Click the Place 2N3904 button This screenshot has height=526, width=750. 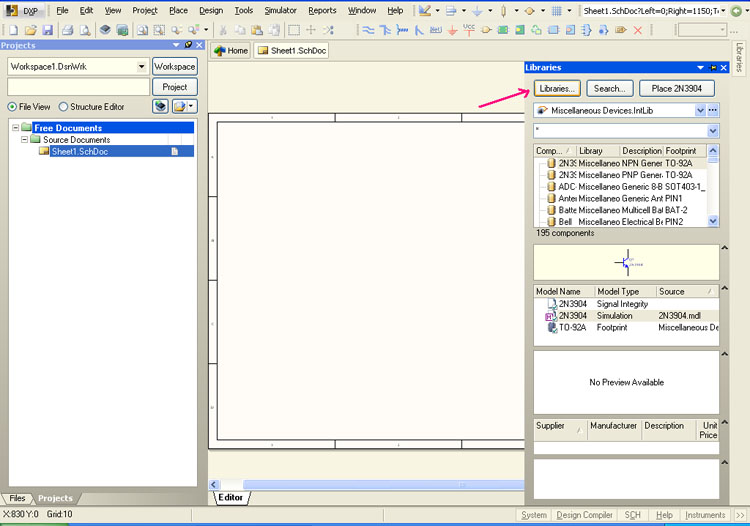(677, 88)
